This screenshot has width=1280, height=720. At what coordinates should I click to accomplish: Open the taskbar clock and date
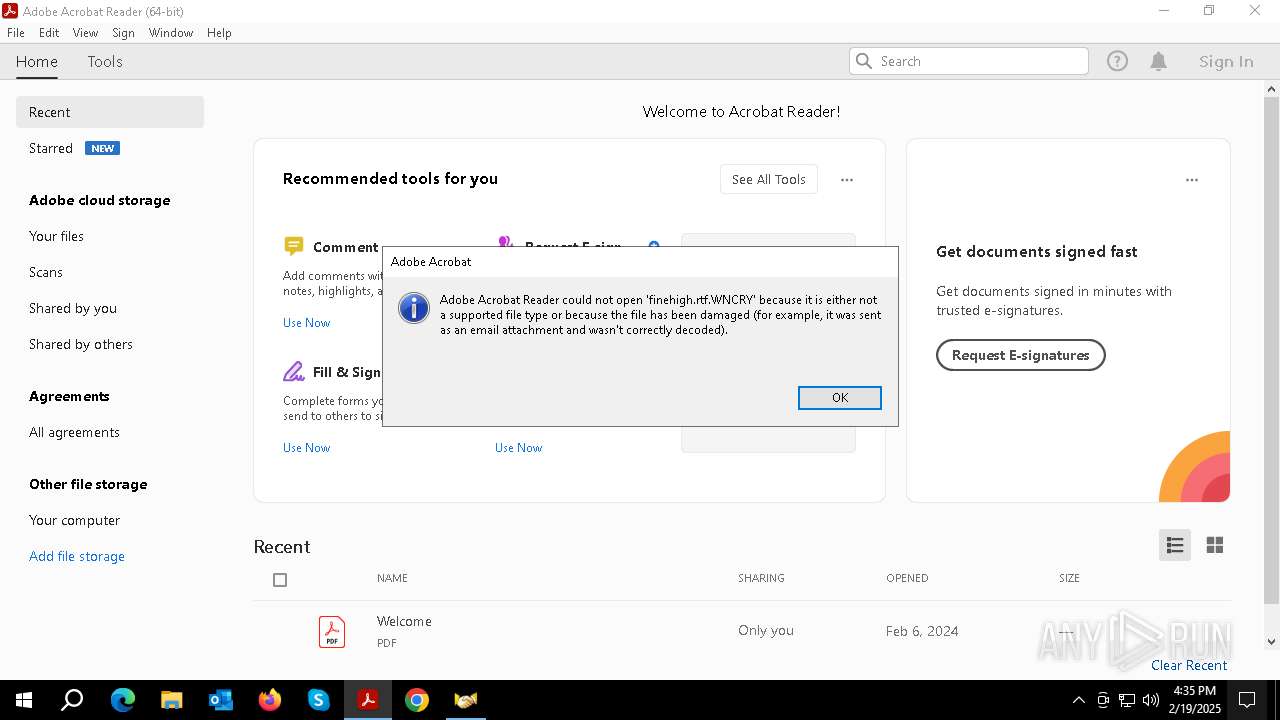point(1194,700)
